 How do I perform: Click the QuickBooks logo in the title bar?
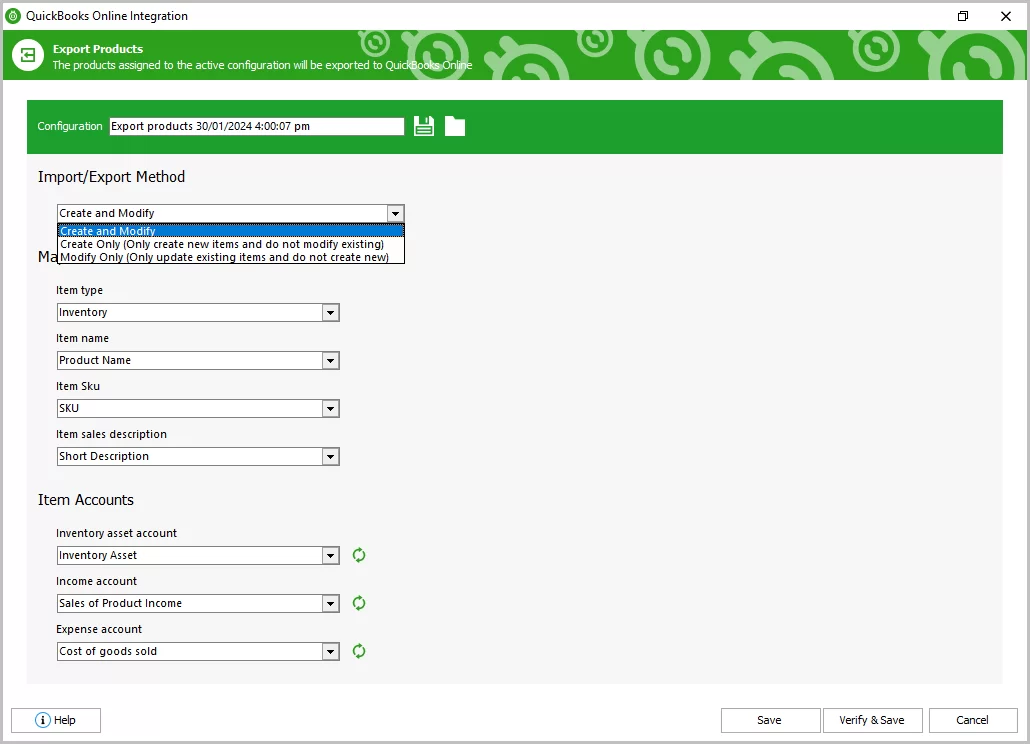[13, 15]
